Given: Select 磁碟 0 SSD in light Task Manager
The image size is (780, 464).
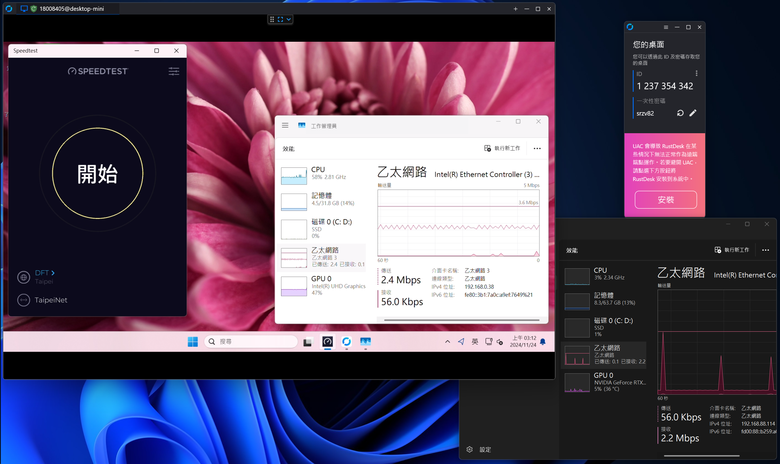Looking at the screenshot, I should tap(323, 228).
